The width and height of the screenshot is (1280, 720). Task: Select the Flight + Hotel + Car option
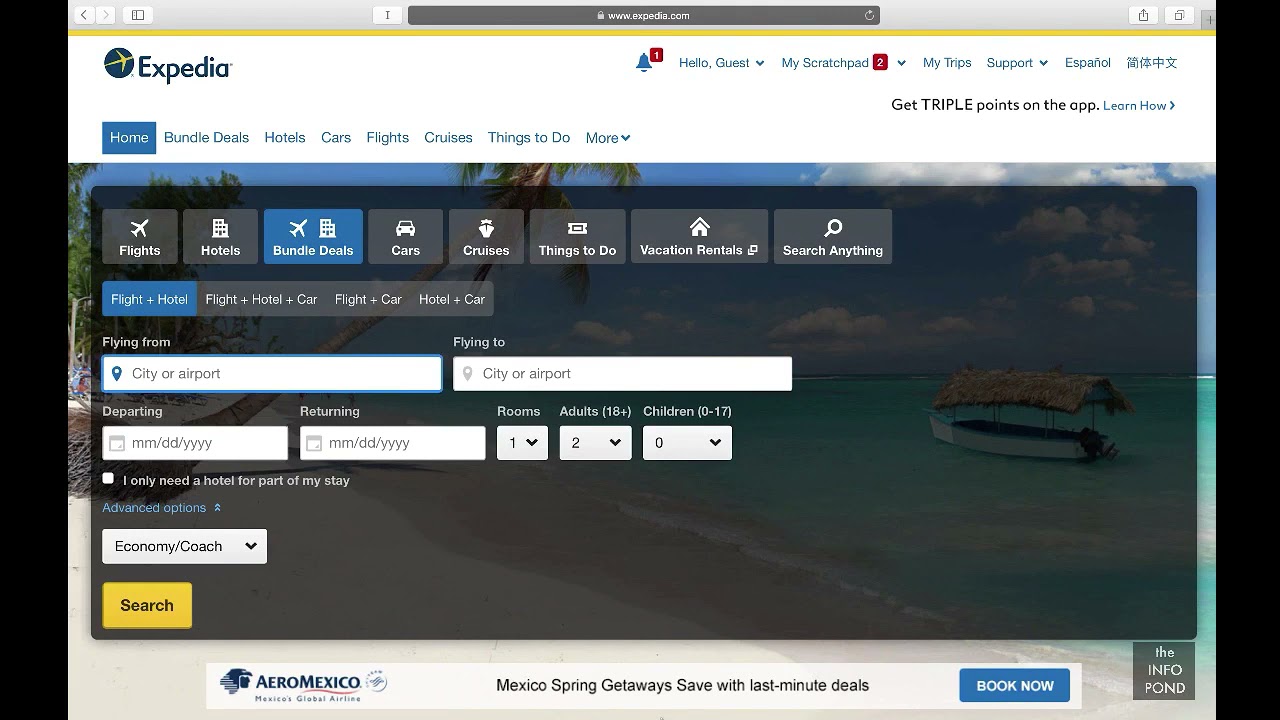click(x=261, y=299)
